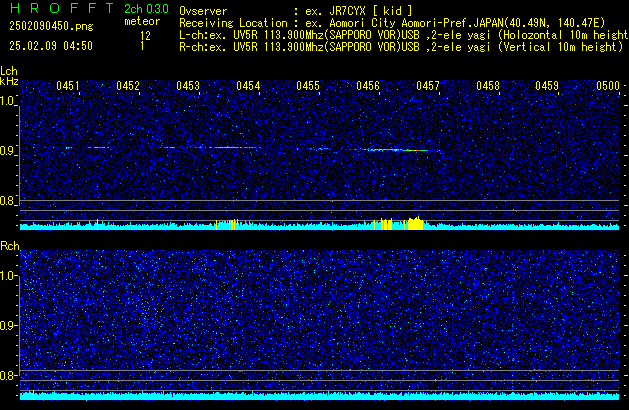Viewport: 629px width, 410px height.
Task: Select the Rch 0.9 frequency tick label
Action: pyautogui.click(x=7, y=325)
